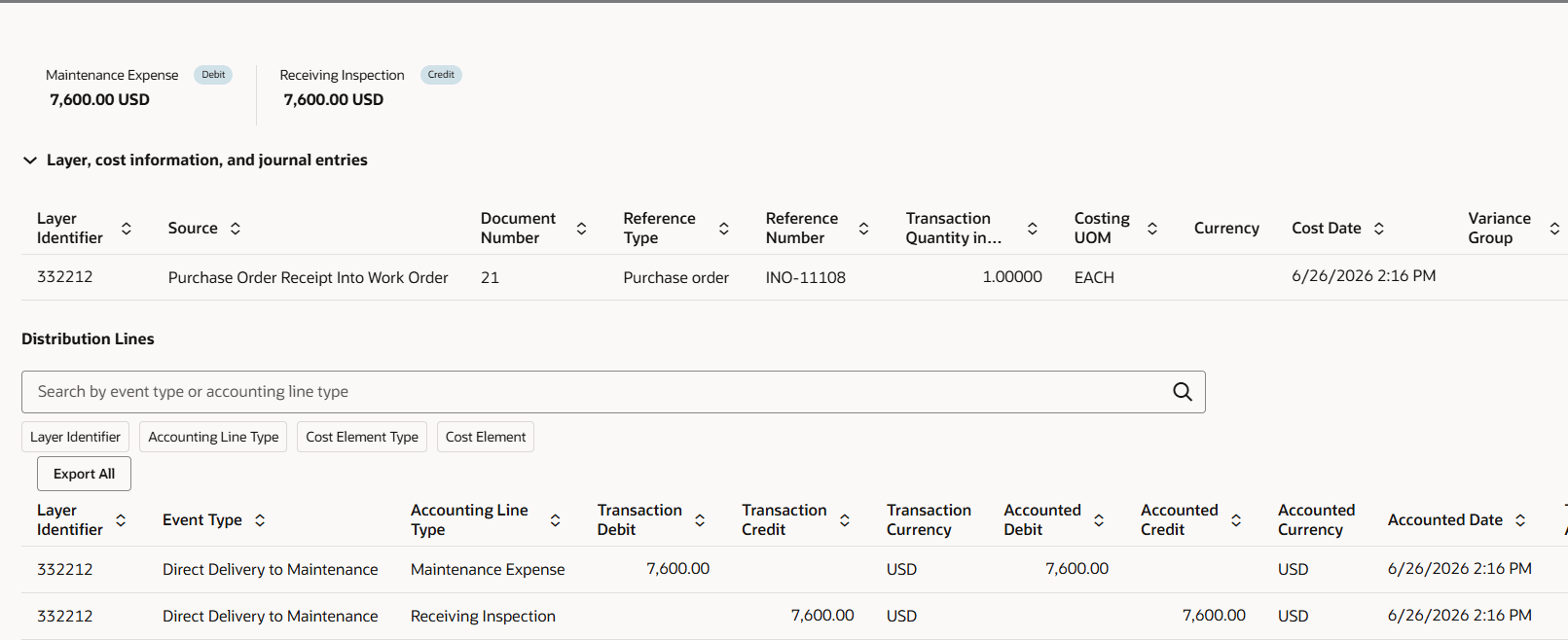The height and width of the screenshot is (640, 1568).
Task: Sort by Reference Number column
Action: 863,229
